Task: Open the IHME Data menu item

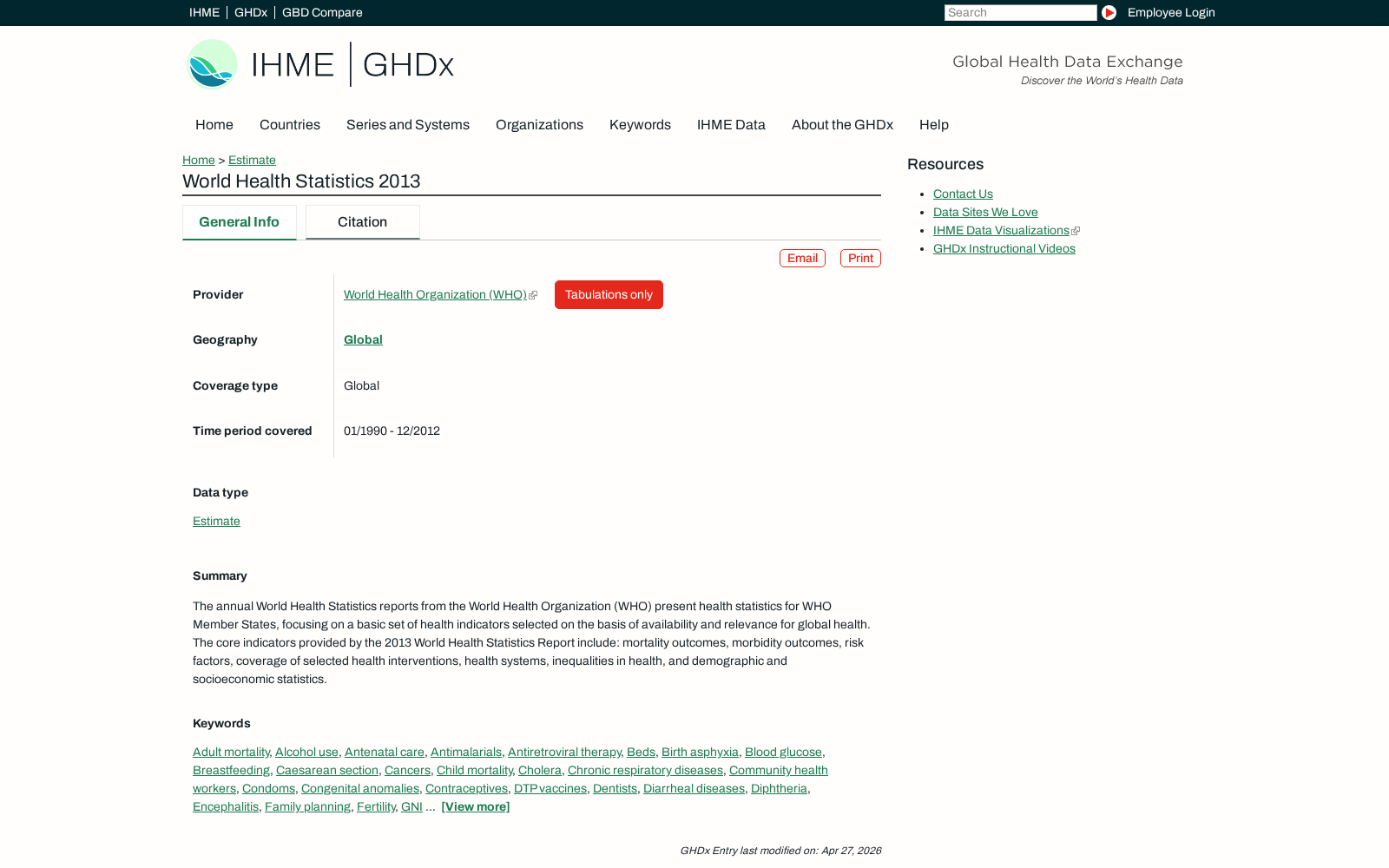Action: (731, 125)
